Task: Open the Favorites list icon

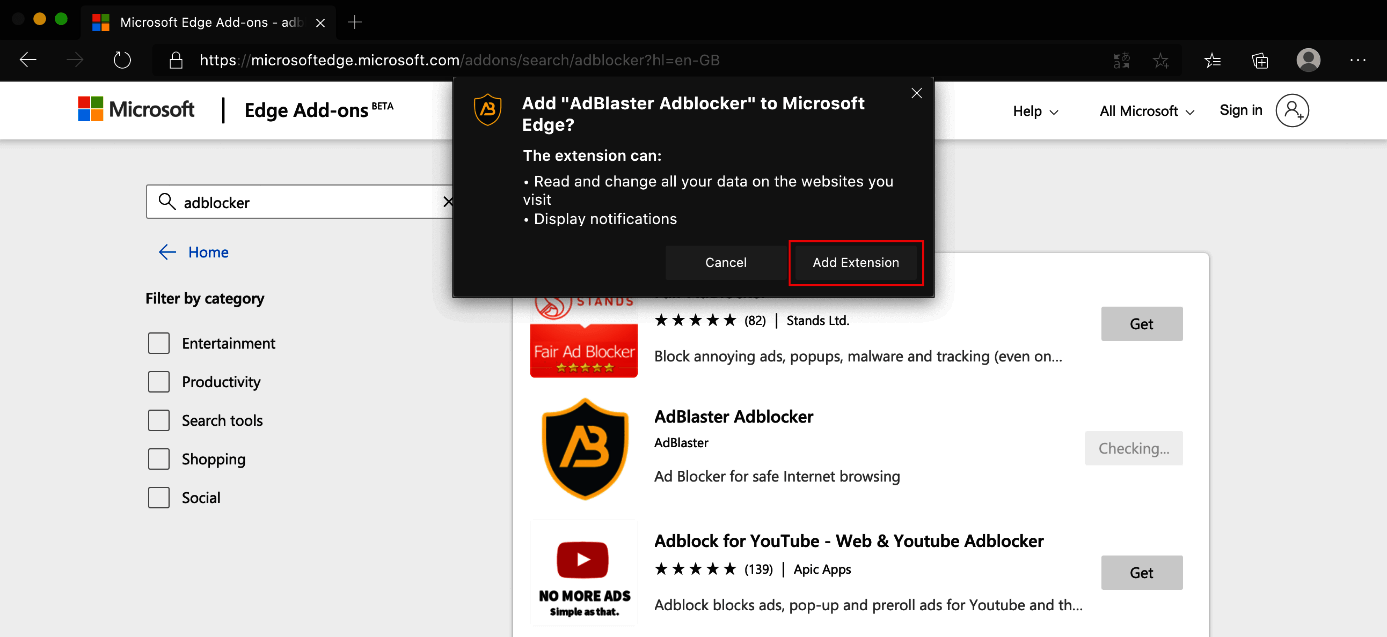Action: coord(1213,60)
